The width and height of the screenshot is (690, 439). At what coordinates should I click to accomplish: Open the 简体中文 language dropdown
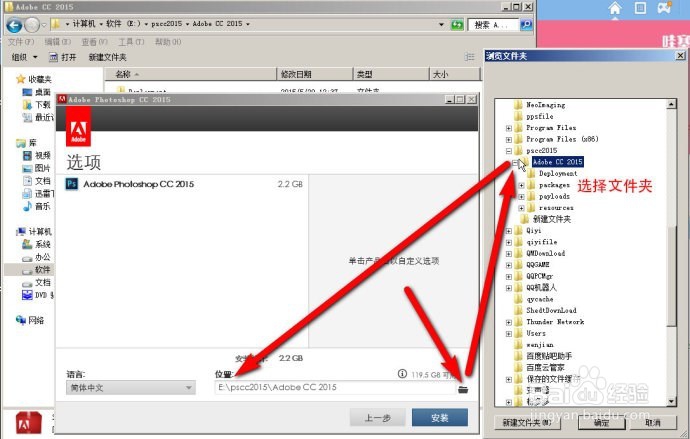131,388
